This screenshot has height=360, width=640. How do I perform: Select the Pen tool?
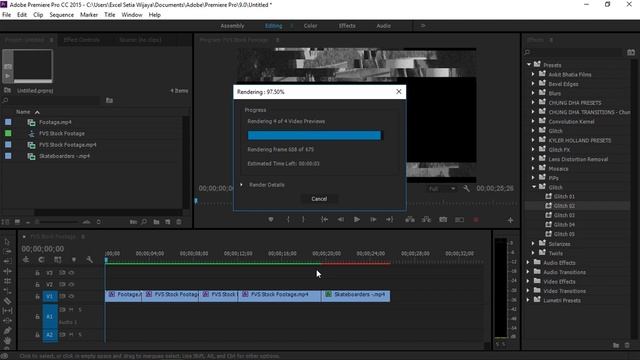[7, 331]
